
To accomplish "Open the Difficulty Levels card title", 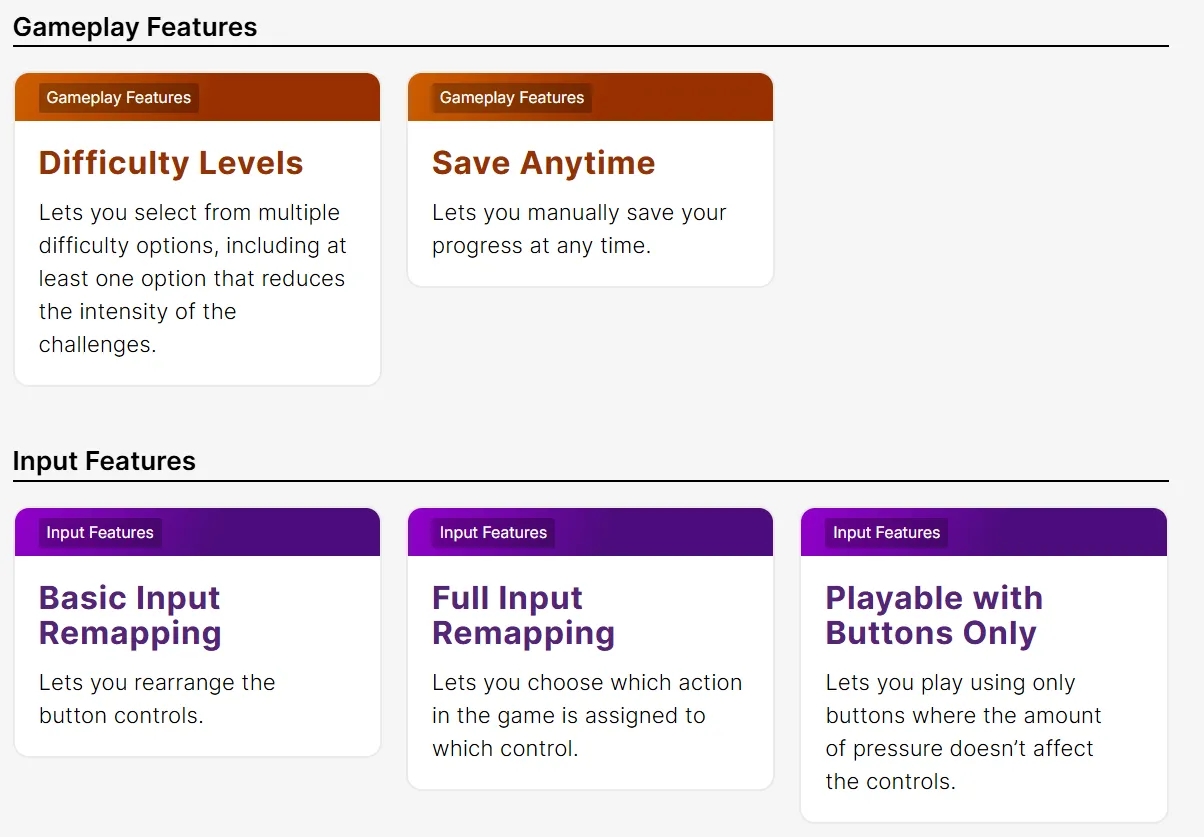I will point(171,163).
